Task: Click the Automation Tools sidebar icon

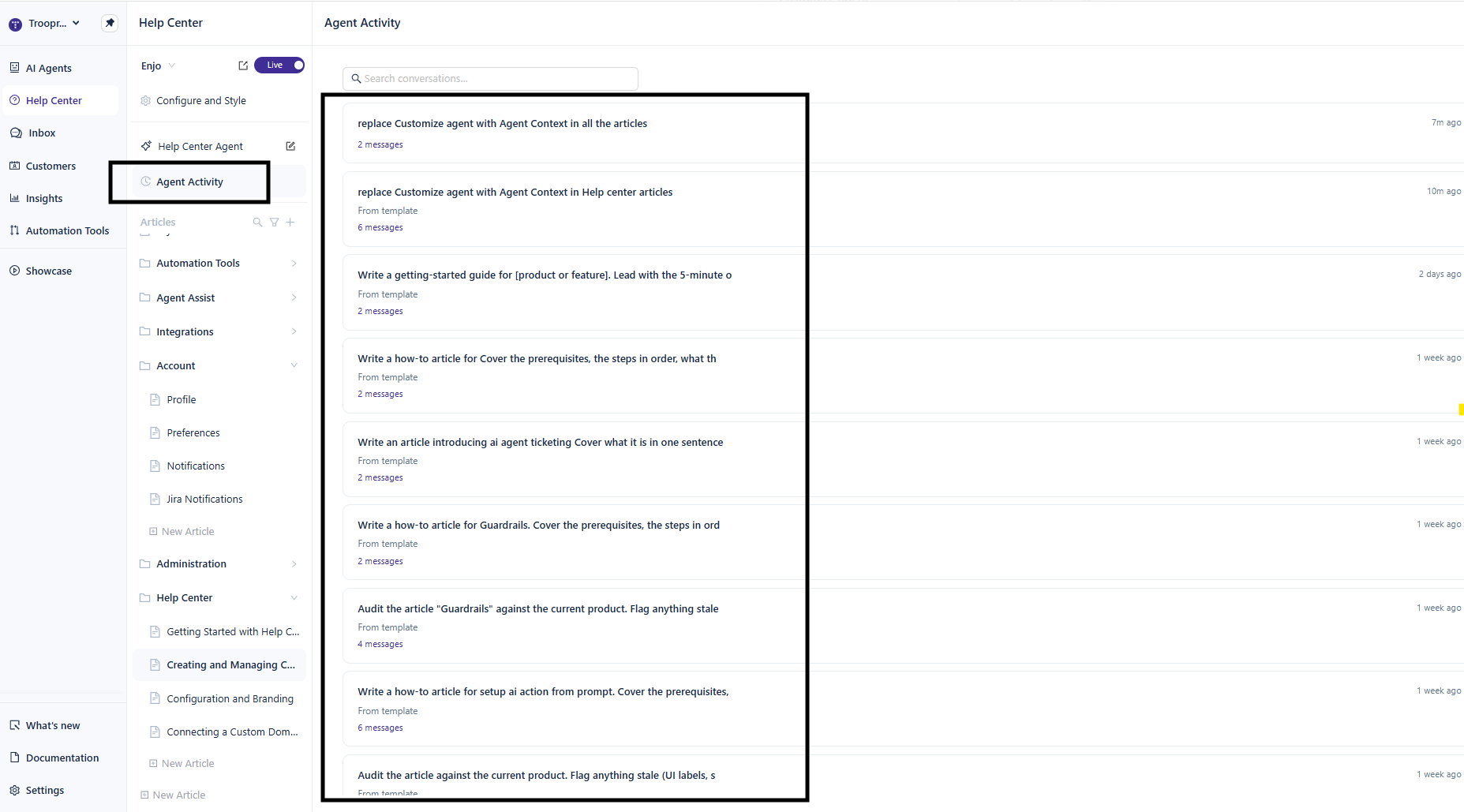Action: (x=15, y=230)
